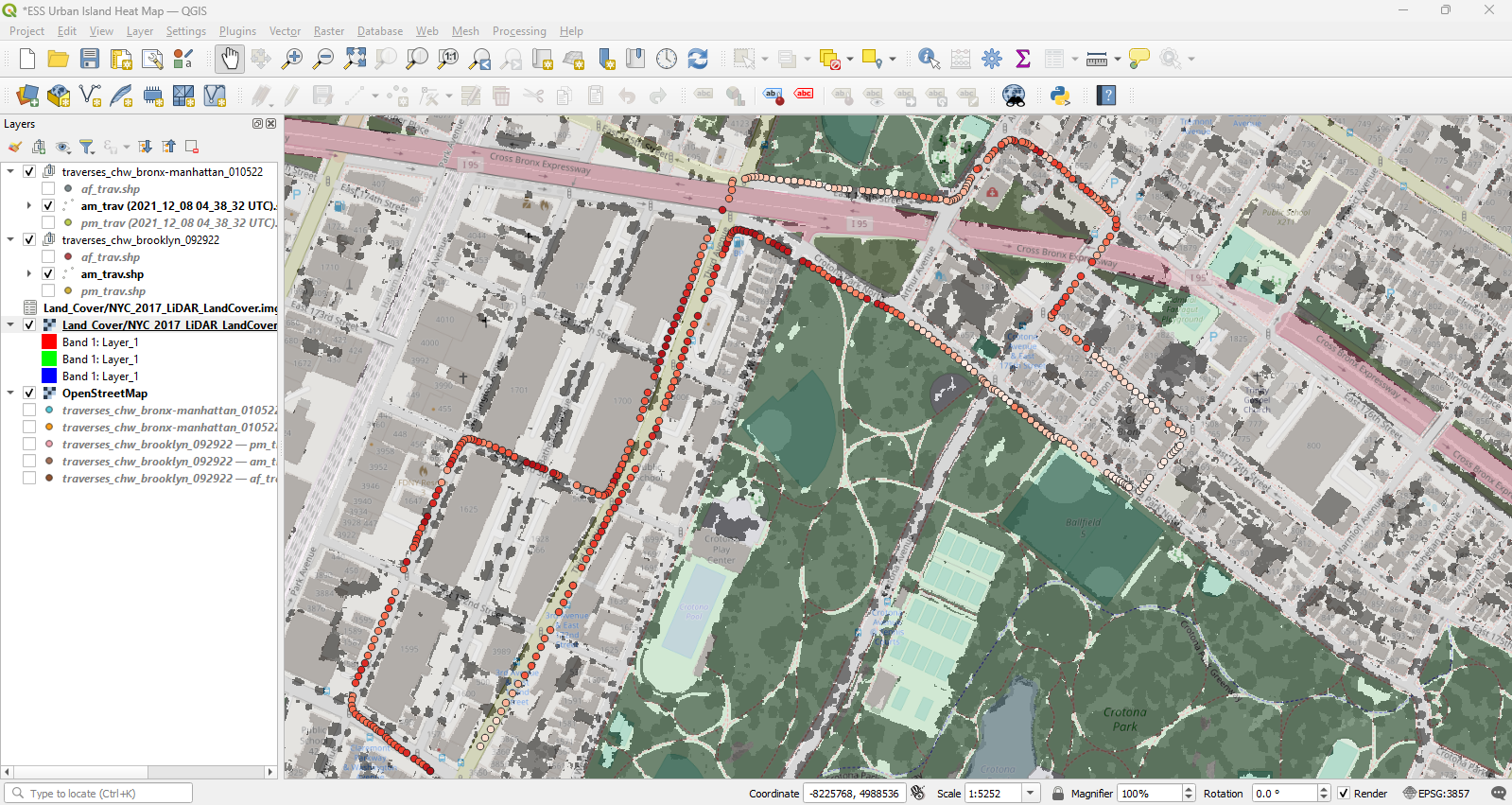Open the Processing menu

pyautogui.click(x=519, y=31)
